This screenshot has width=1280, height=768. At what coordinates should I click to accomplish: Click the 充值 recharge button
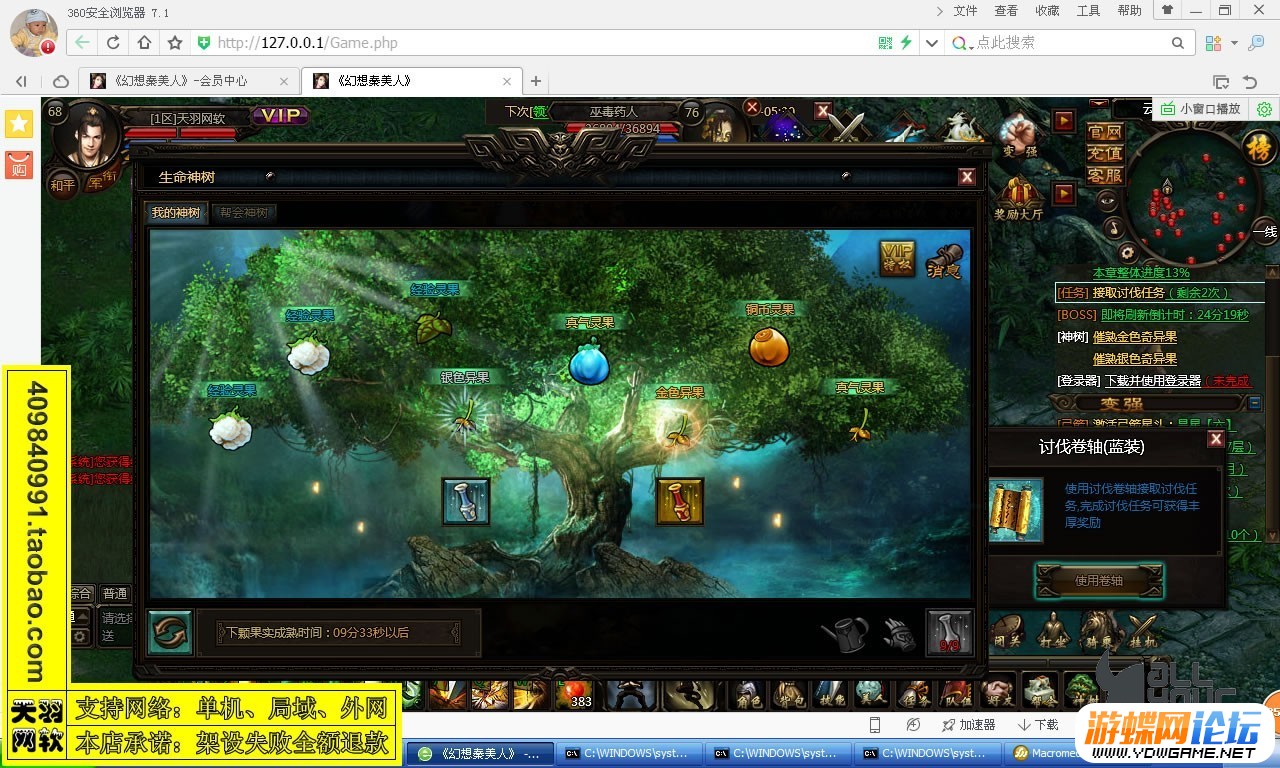click(1105, 154)
